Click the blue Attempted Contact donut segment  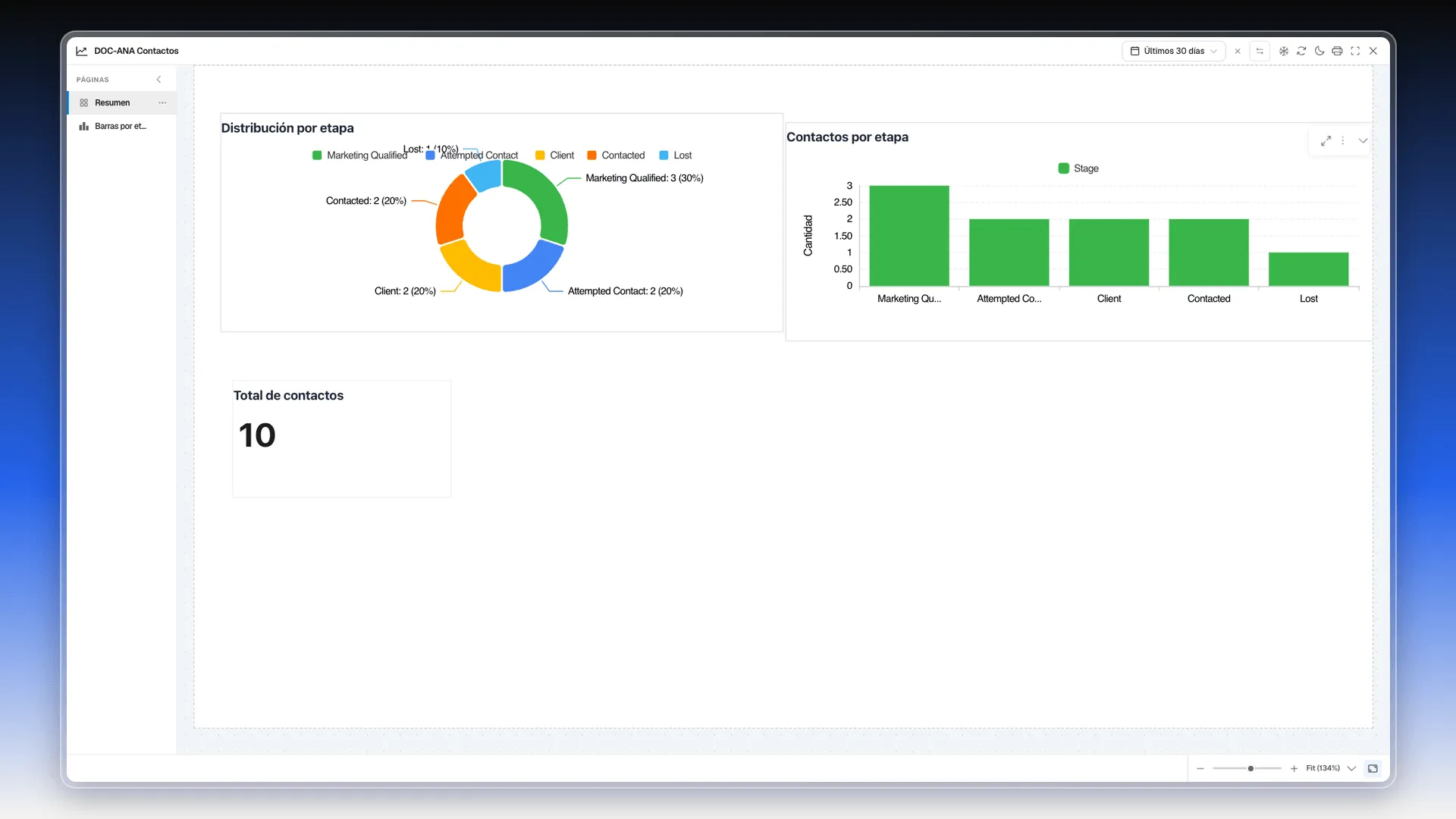532,269
